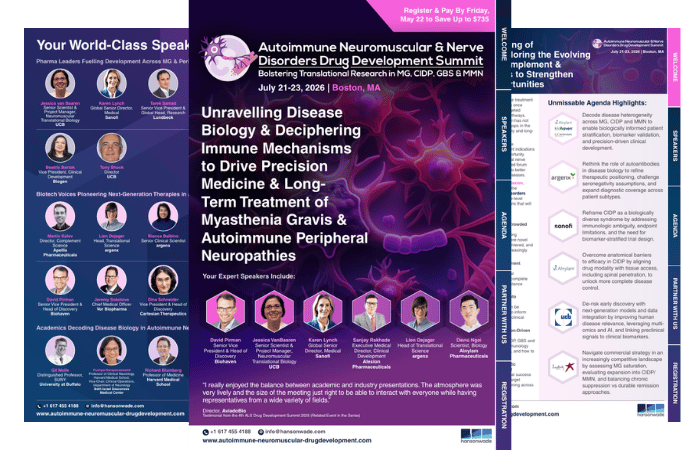The width and height of the screenshot is (700, 450).
Task: Click Karen Lynch's round photo on the left page
Action: click(x=112, y=83)
